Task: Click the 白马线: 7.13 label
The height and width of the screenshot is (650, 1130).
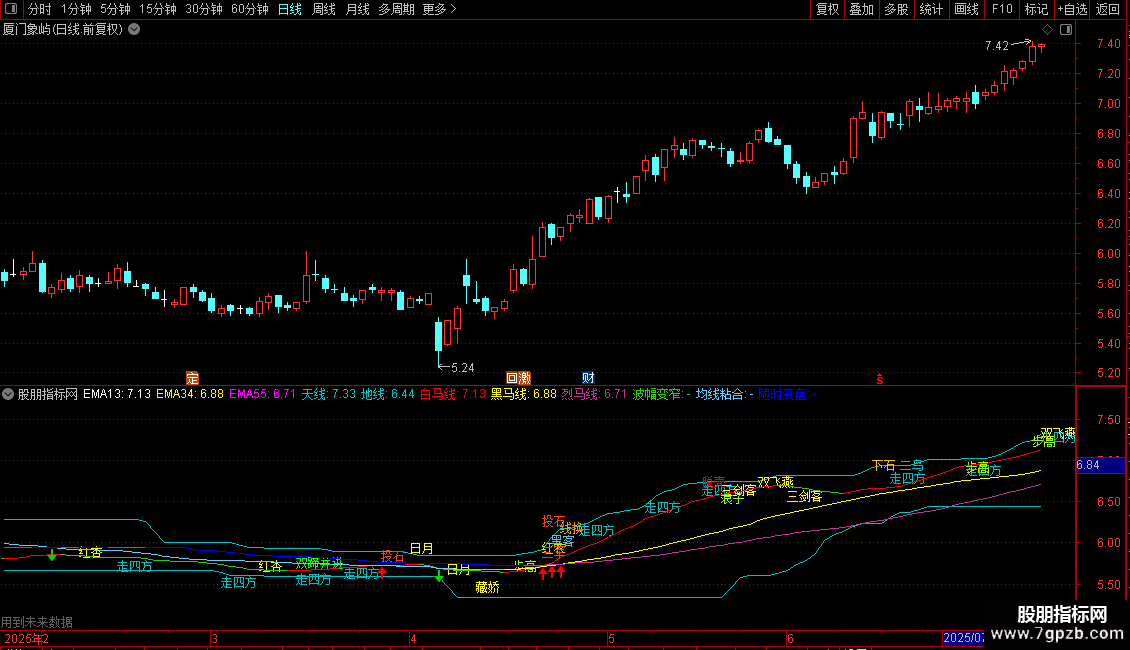Action: 453,394
